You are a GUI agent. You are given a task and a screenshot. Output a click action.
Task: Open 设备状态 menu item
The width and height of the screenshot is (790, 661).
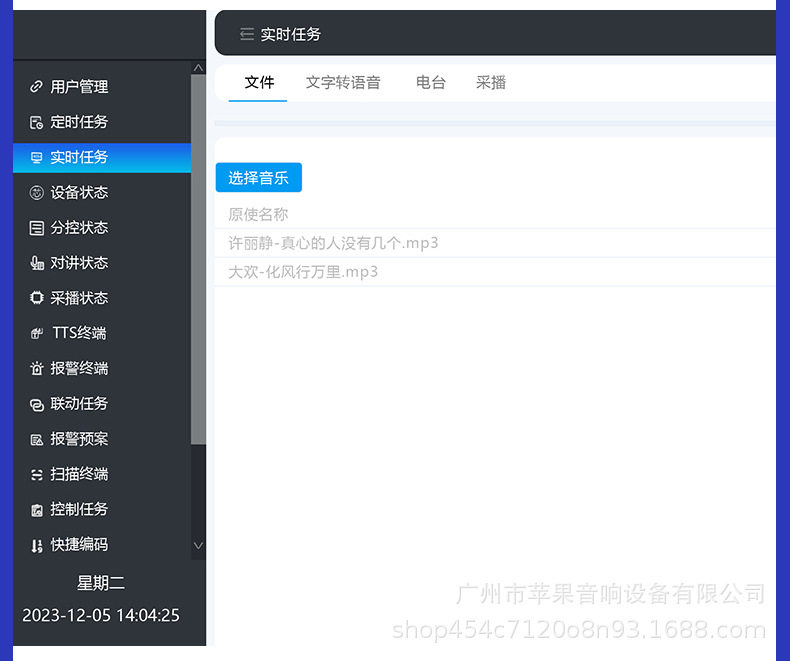(102, 192)
